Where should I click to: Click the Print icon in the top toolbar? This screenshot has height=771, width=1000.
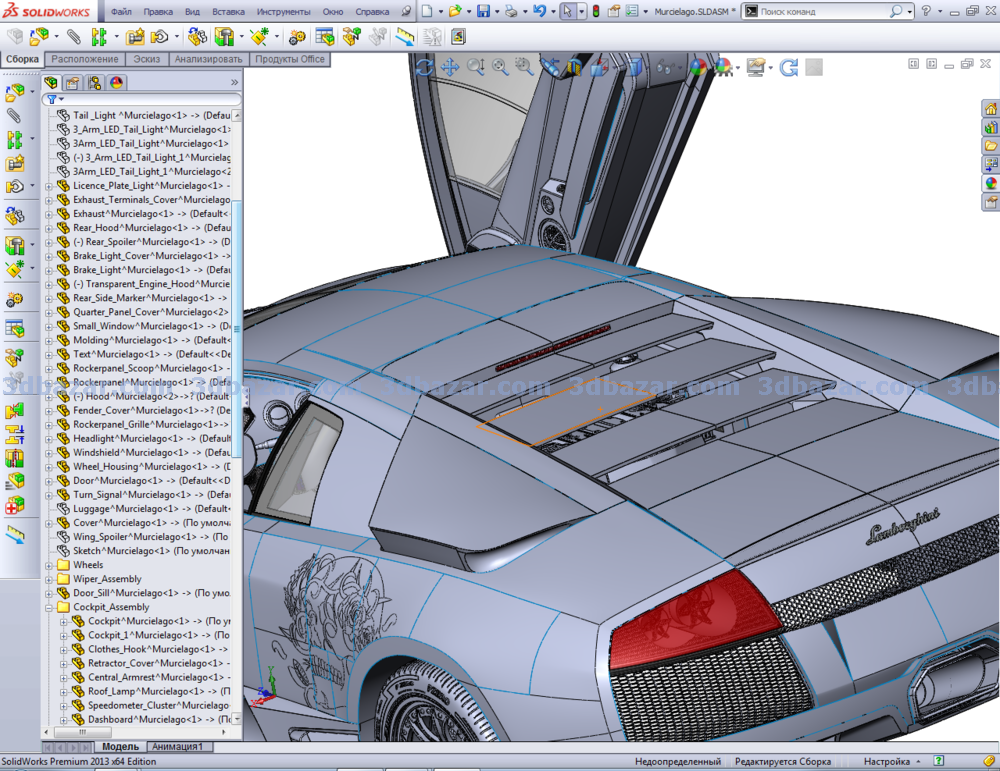tap(512, 12)
